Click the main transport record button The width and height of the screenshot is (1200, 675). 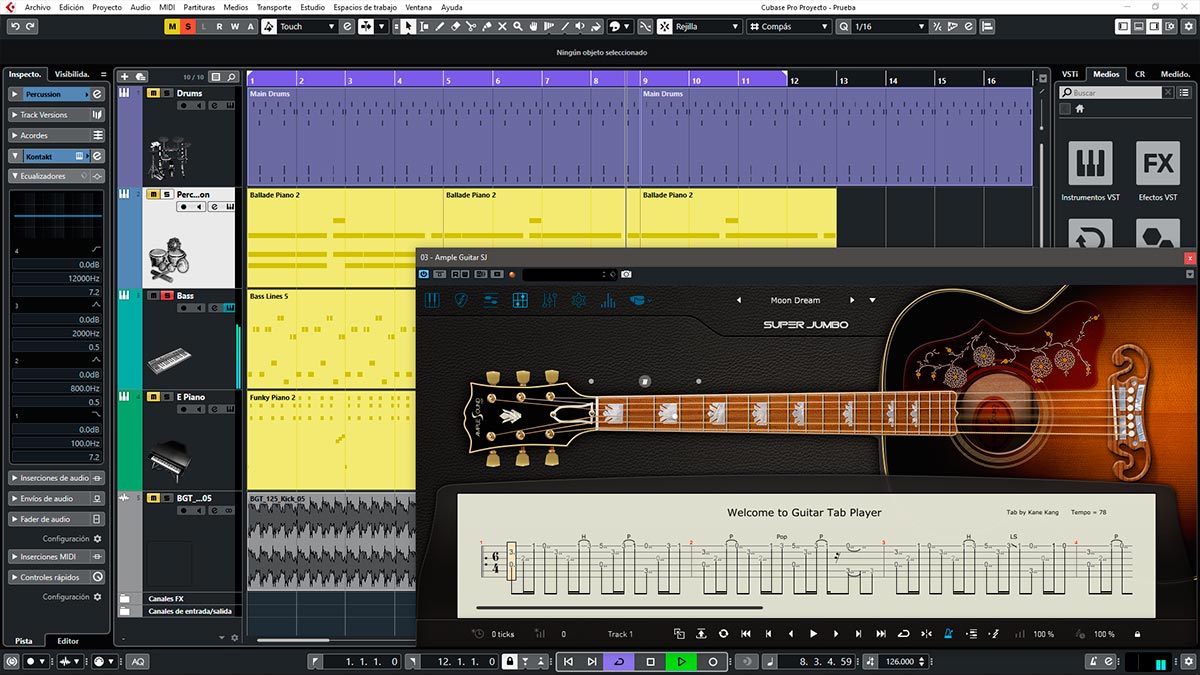click(713, 661)
